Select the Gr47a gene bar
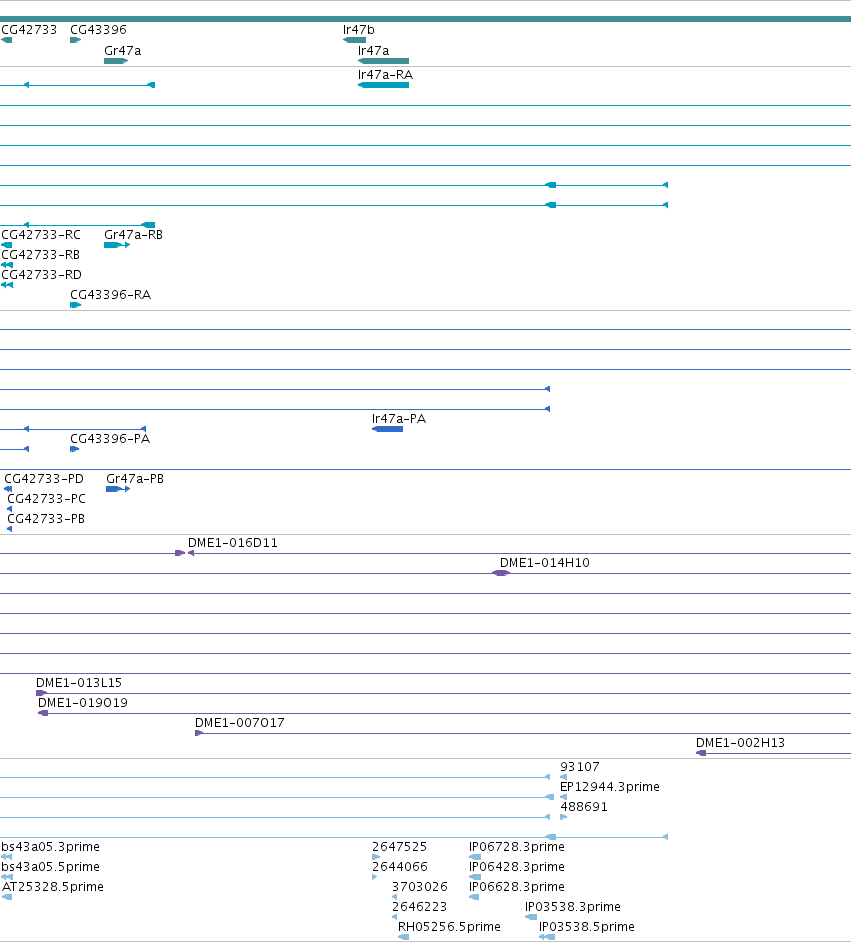The image size is (851, 942). click(116, 61)
